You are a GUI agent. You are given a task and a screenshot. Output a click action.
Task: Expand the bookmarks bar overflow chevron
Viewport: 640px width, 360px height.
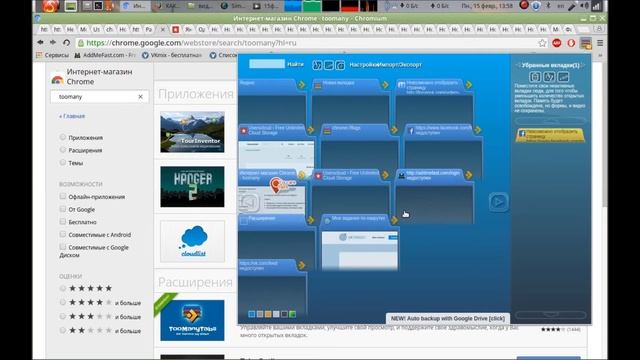point(600,55)
